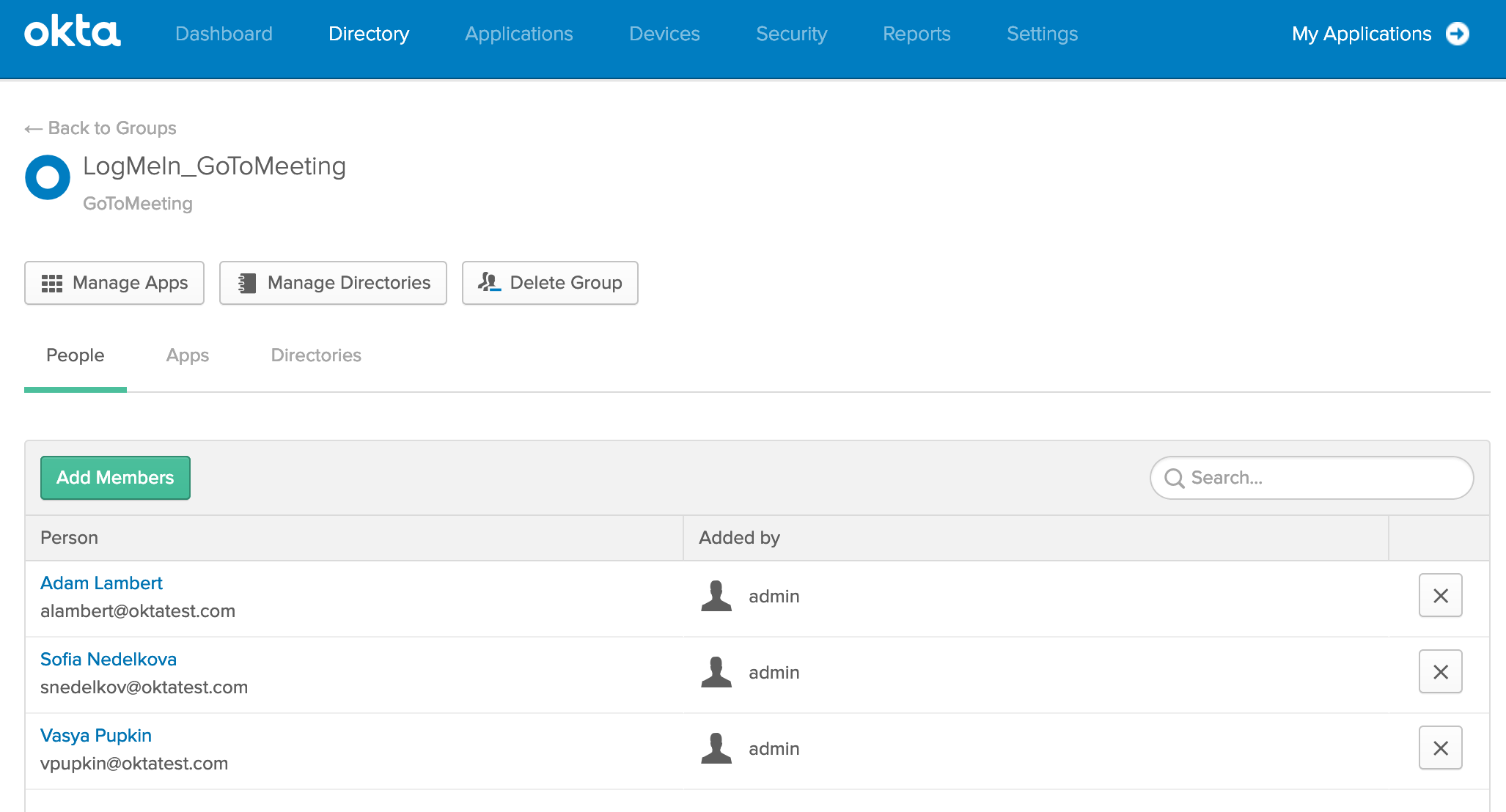Viewport: 1506px width, 812px height.
Task: Click the search magnifier icon
Action: tap(1175, 479)
